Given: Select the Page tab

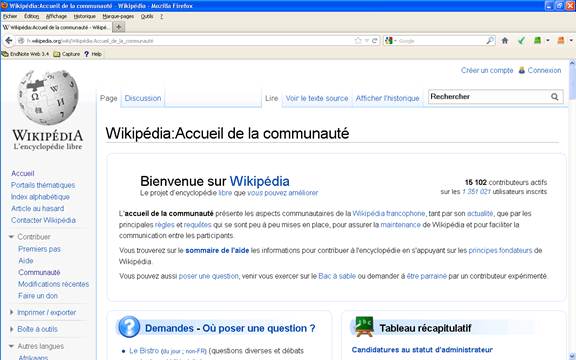Looking at the screenshot, I should click(108, 98).
